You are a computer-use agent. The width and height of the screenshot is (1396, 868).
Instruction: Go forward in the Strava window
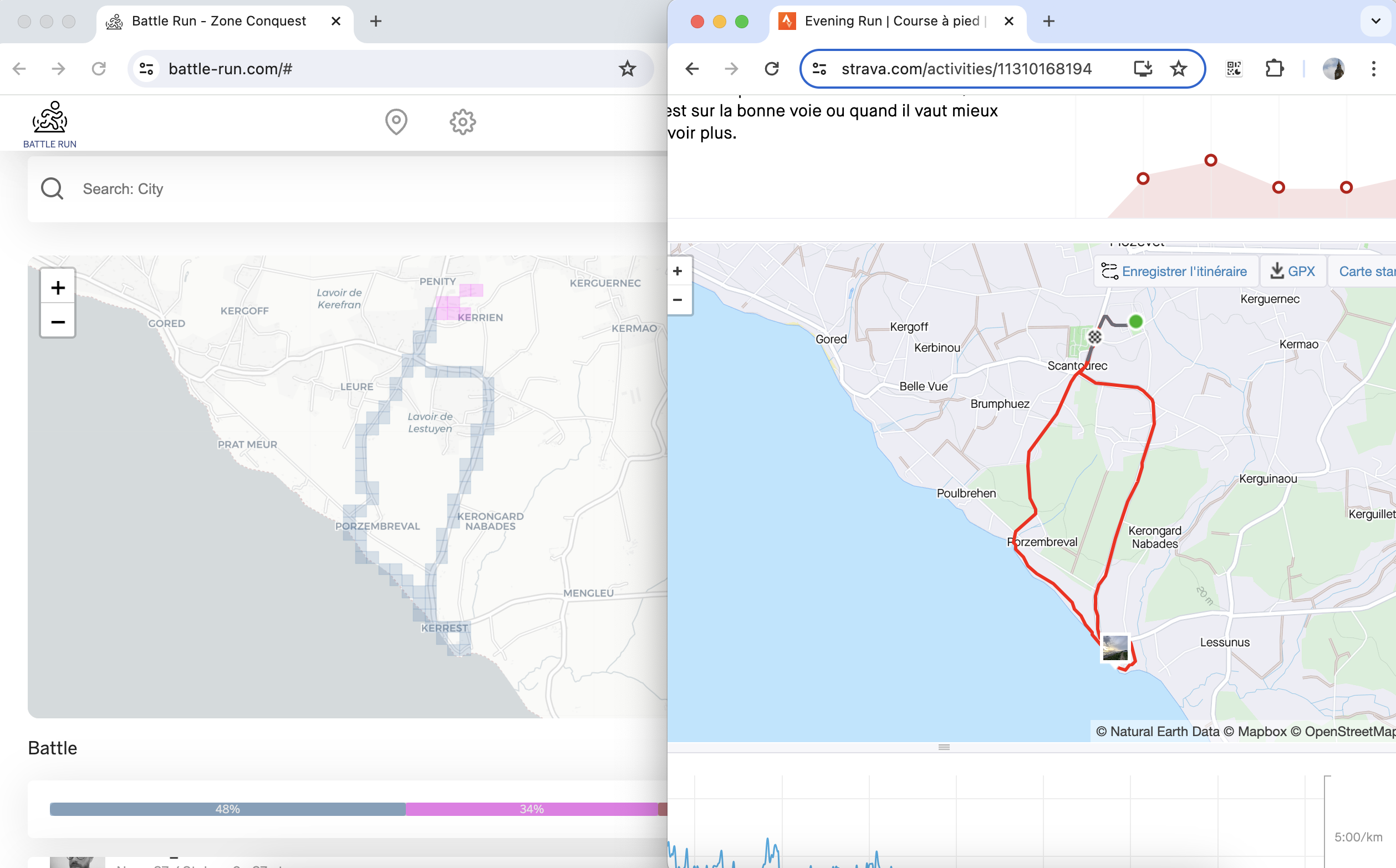(731, 69)
